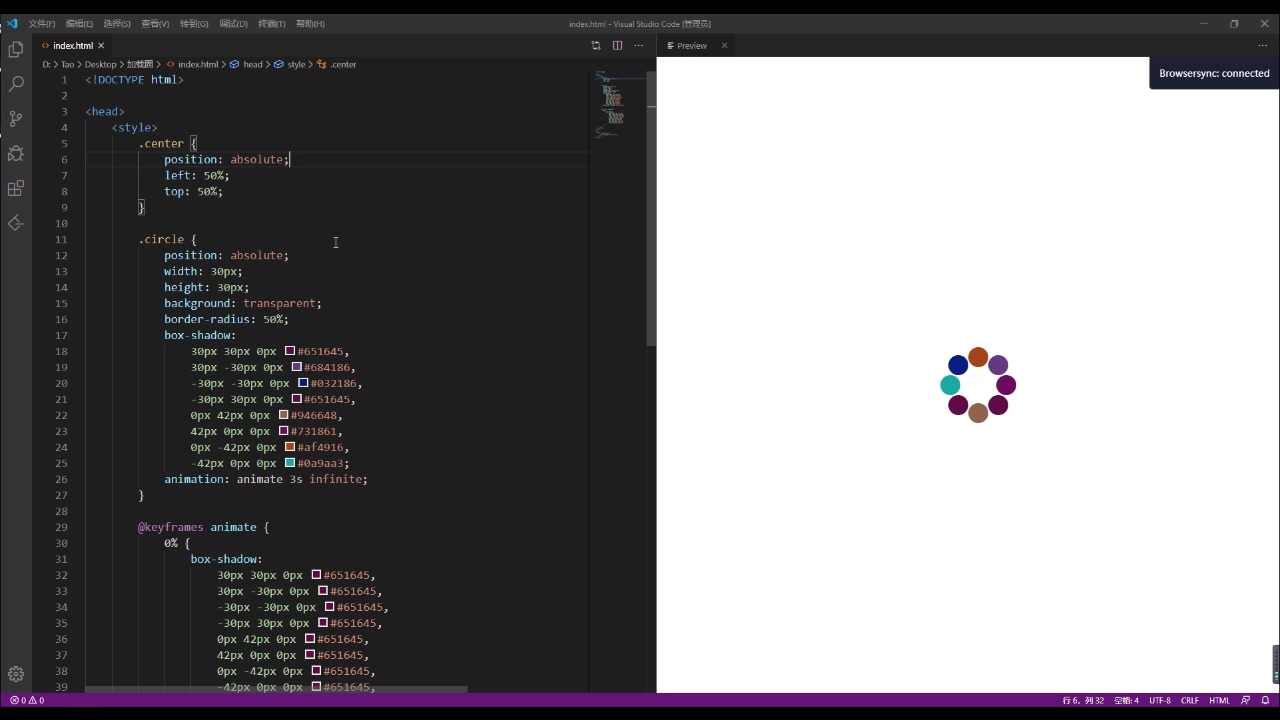Close the index.html editor tab
This screenshot has height=720, width=1280.
click(101, 45)
